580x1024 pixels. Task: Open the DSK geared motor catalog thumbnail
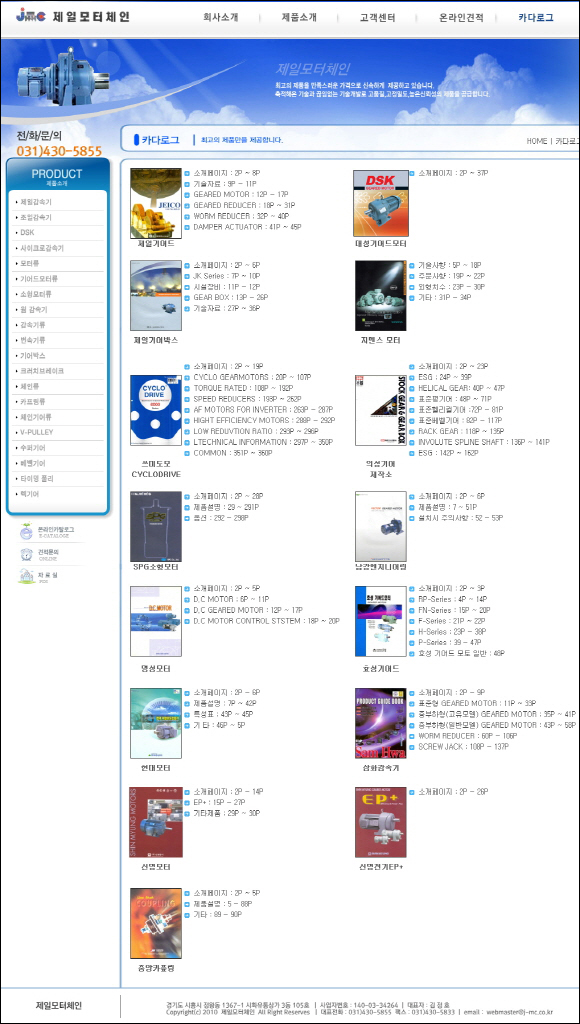[381, 203]
